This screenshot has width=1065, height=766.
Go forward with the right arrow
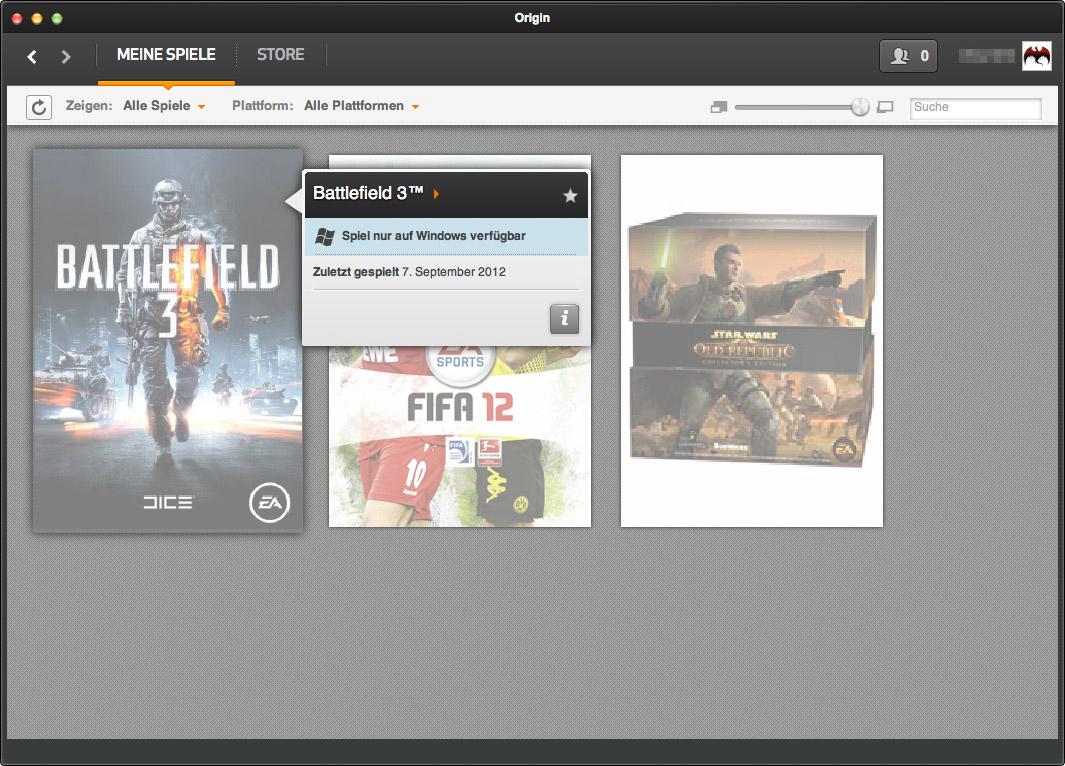coord(65,56)
